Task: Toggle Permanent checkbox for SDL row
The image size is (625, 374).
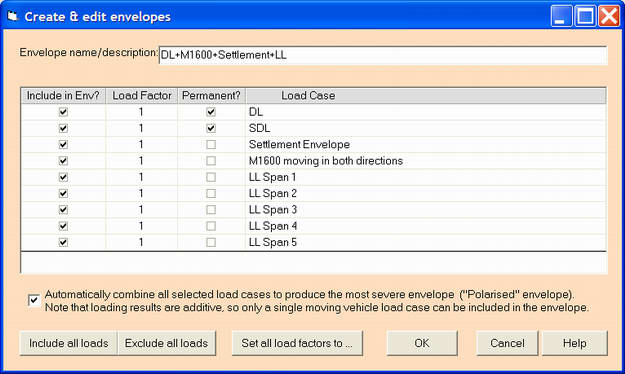Action: 211,128
